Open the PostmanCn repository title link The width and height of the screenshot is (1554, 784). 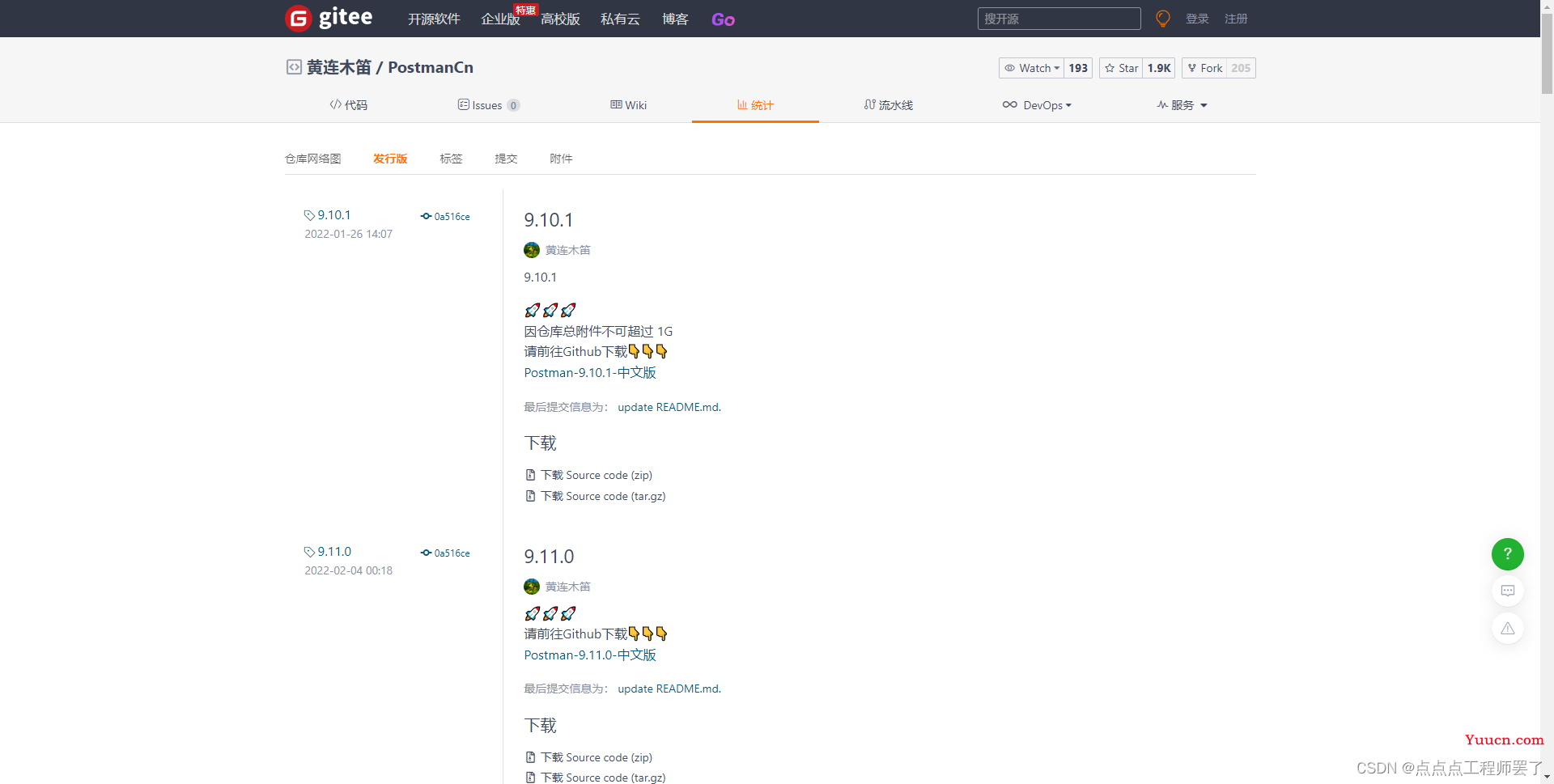pos(431,67)
